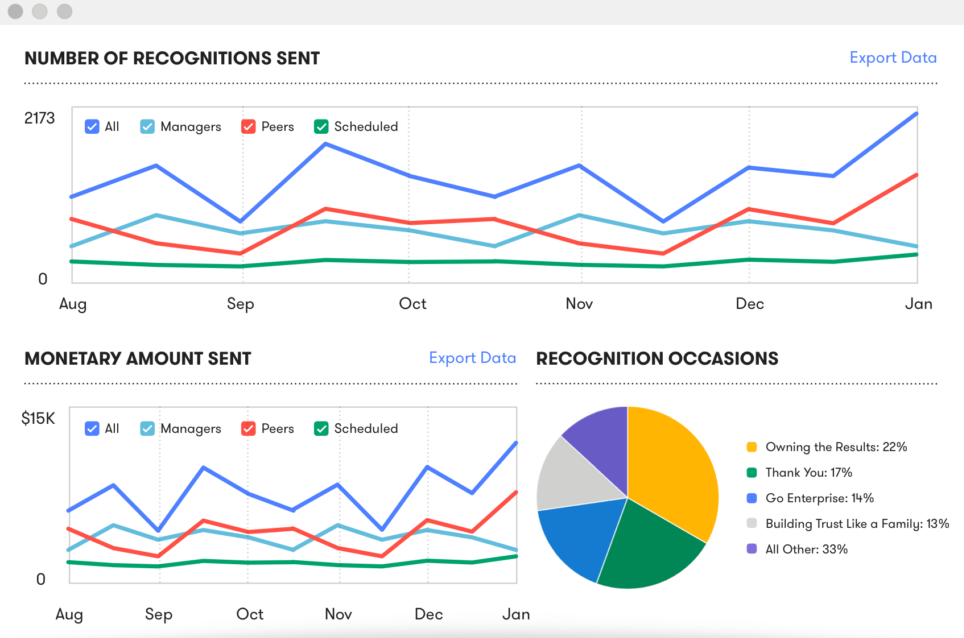Click the $15K axis value
The height and width of the screenshot is (638, 964).
38,419
